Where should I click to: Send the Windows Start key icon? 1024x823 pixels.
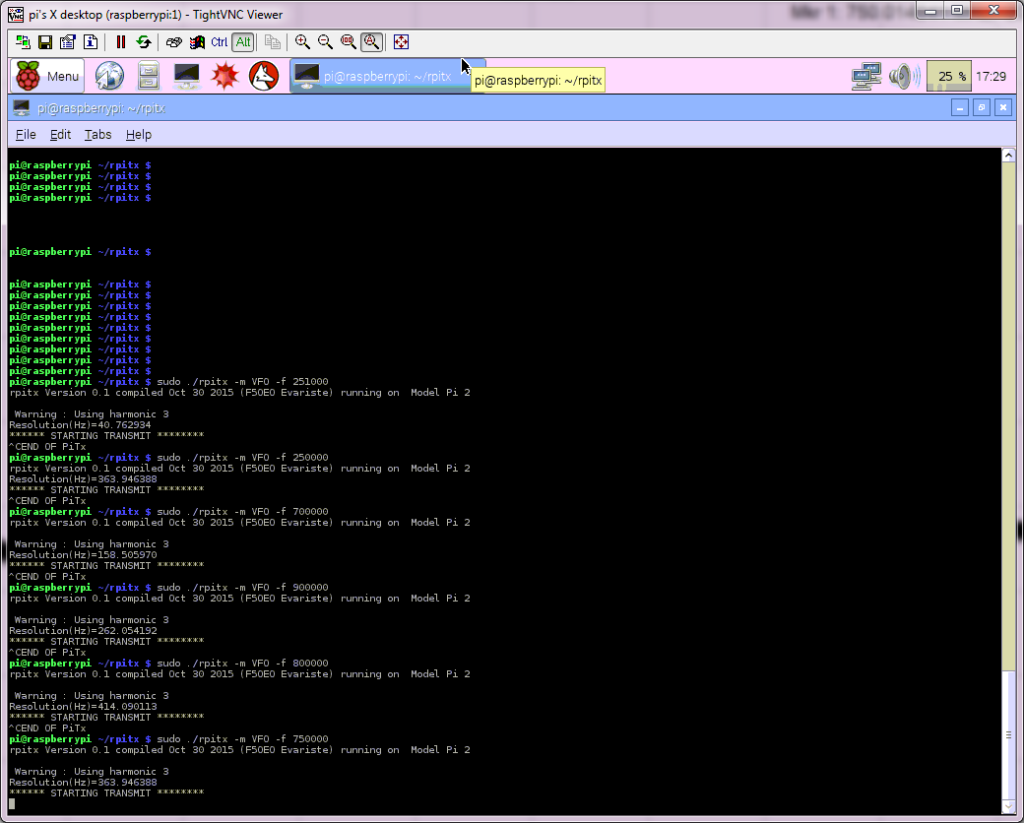[197, 42]
